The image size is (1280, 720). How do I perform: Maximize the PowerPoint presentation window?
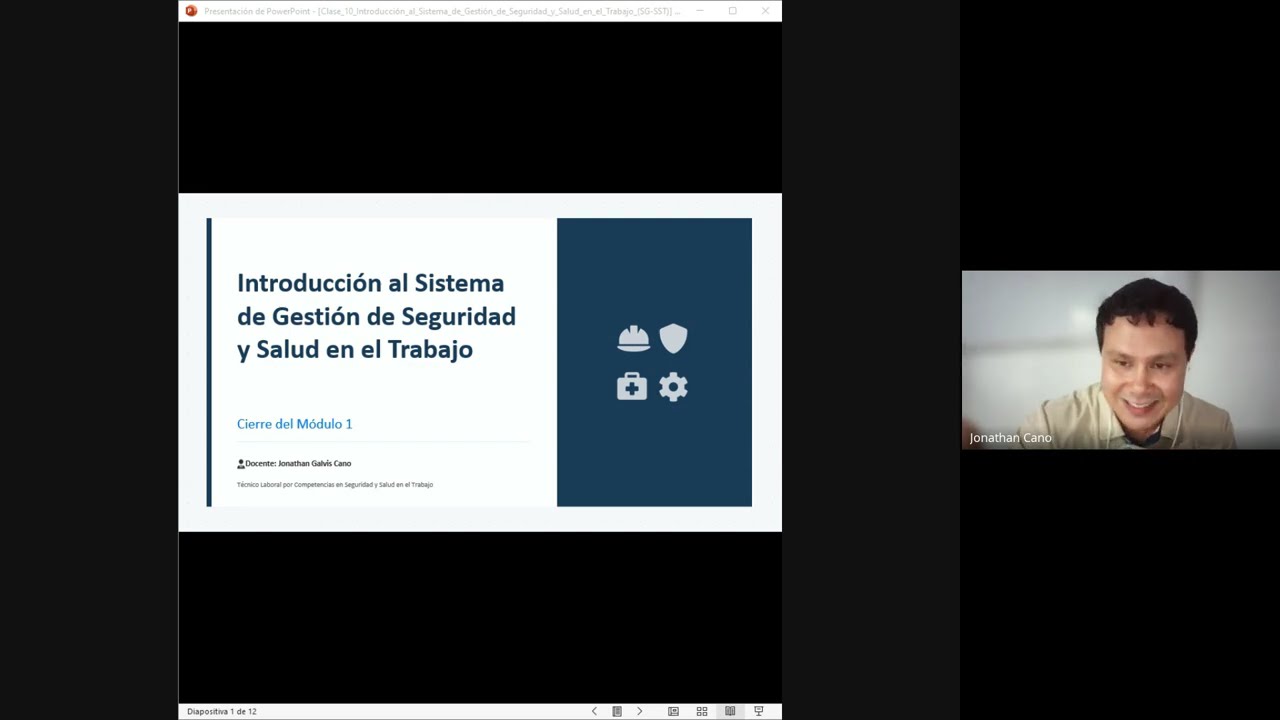pos(732,11)
